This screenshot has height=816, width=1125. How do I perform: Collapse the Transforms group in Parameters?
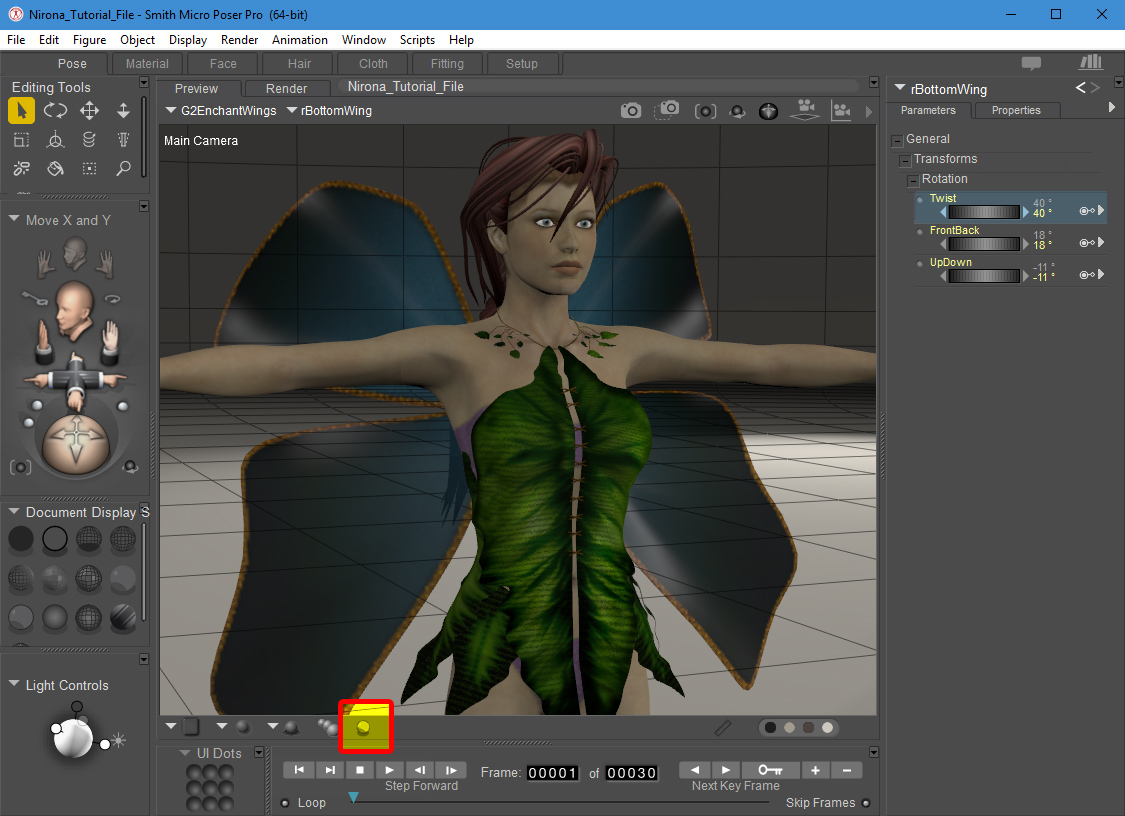pos(905,160)
